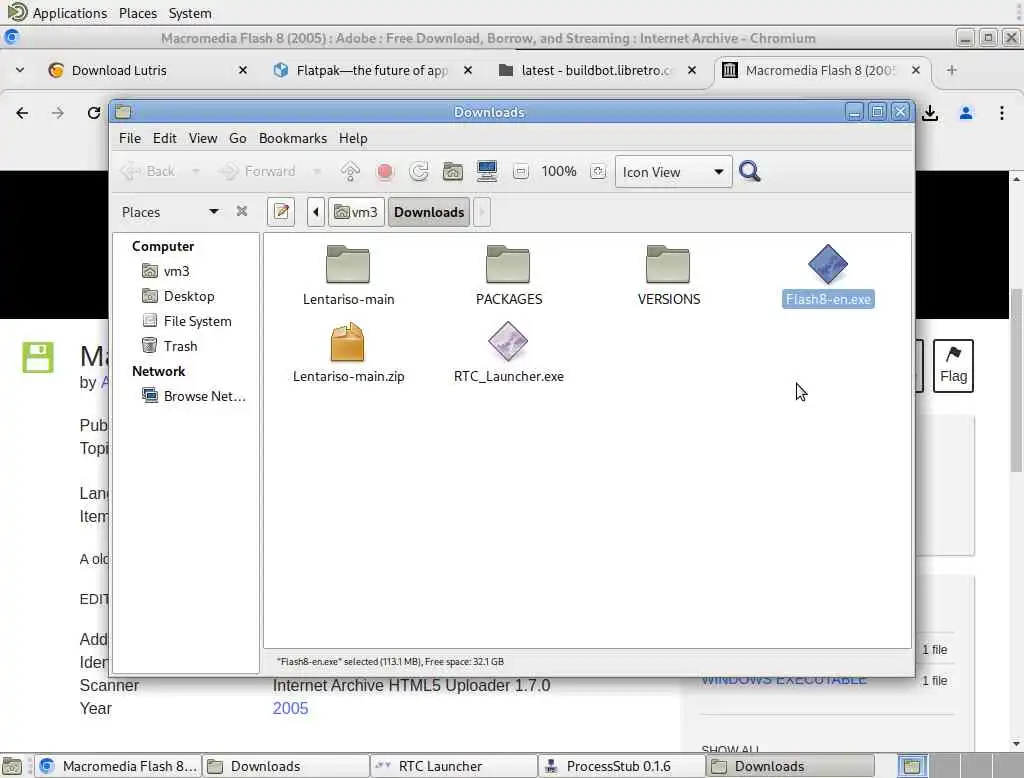The height and width of the screenshot is (778, 1024).
Task: Click the path bar left scroll arrow
Action: point(315,212)
